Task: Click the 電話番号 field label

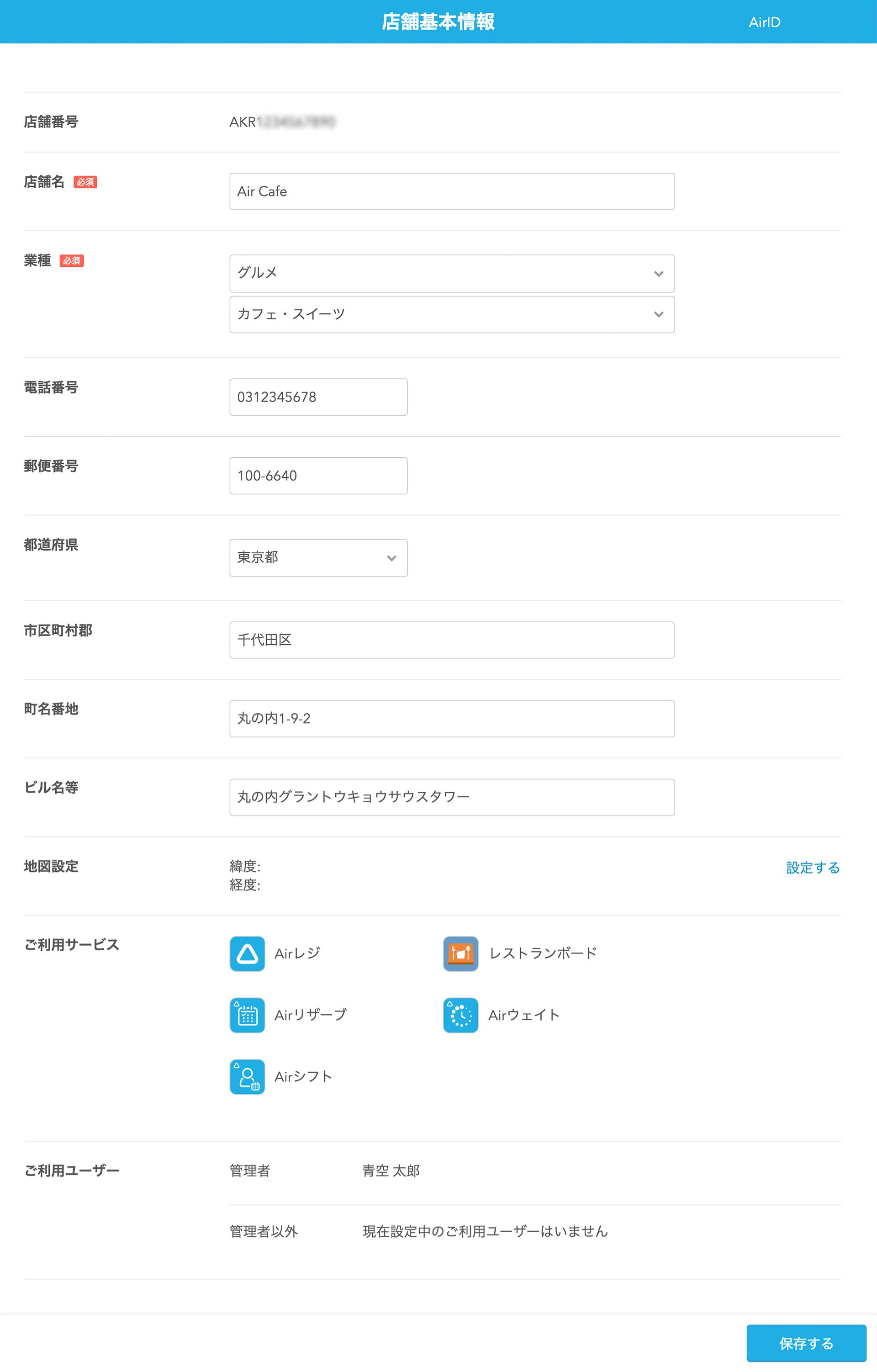Action: click(51, 387)
